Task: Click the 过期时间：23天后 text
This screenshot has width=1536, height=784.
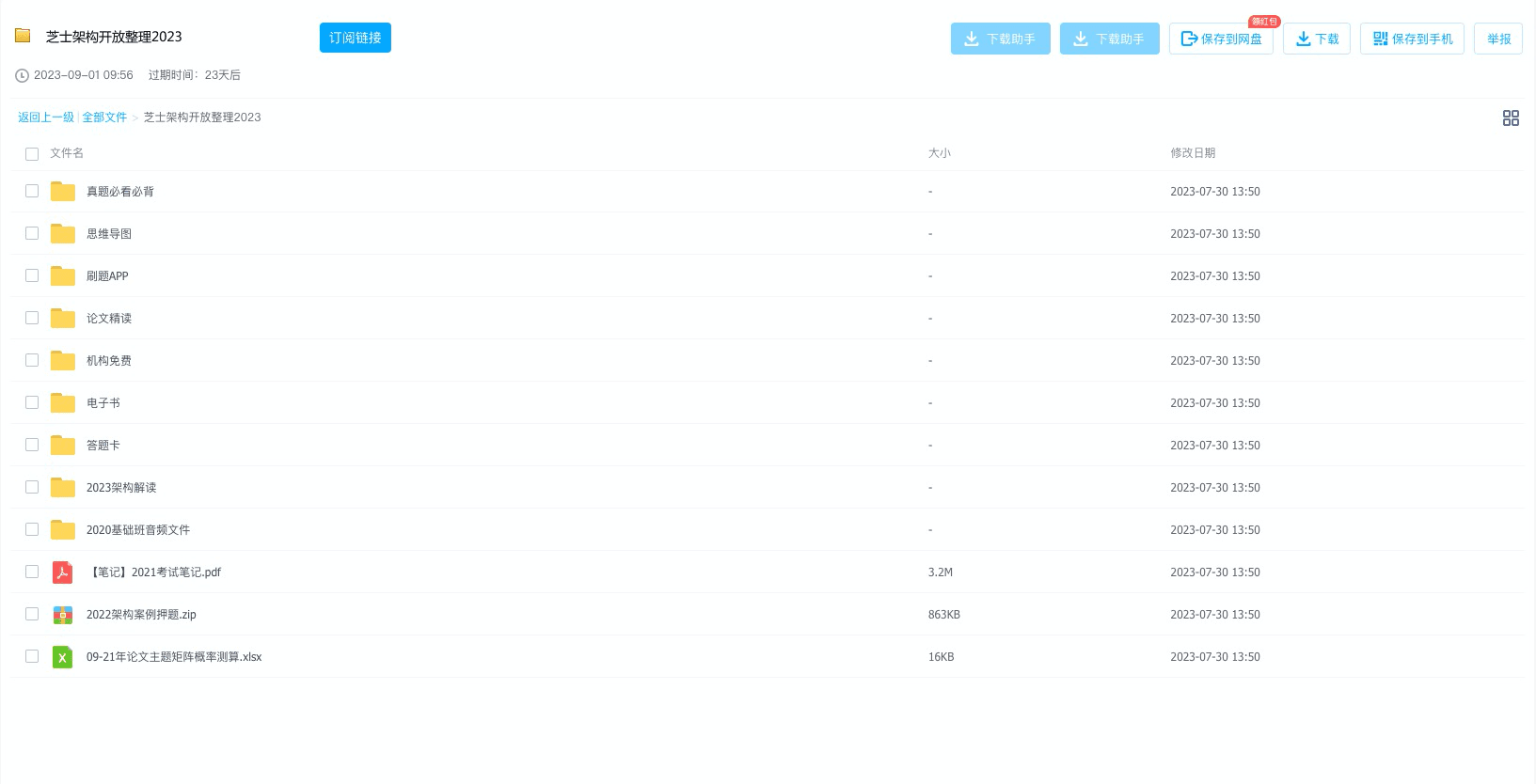Action: 194,75
